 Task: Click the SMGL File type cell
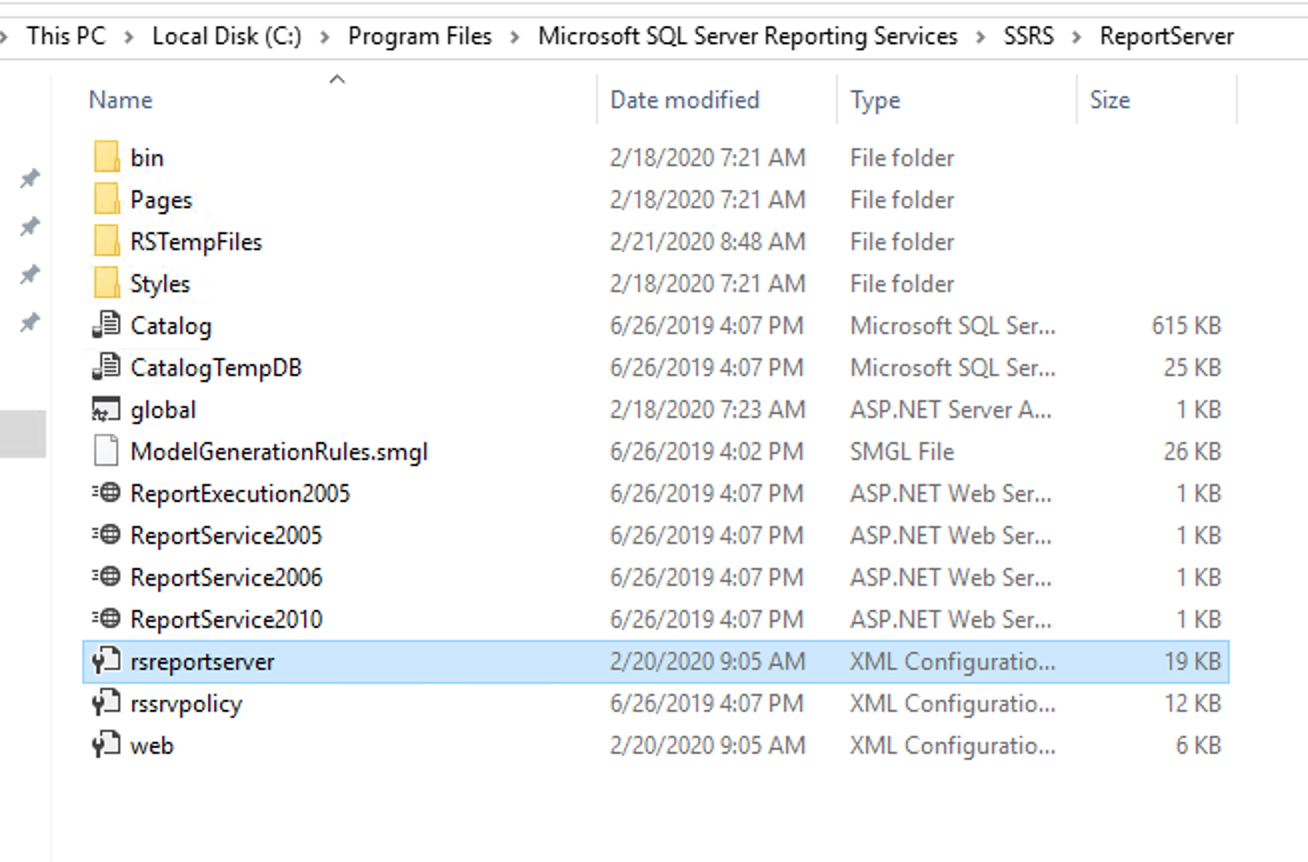902,452
